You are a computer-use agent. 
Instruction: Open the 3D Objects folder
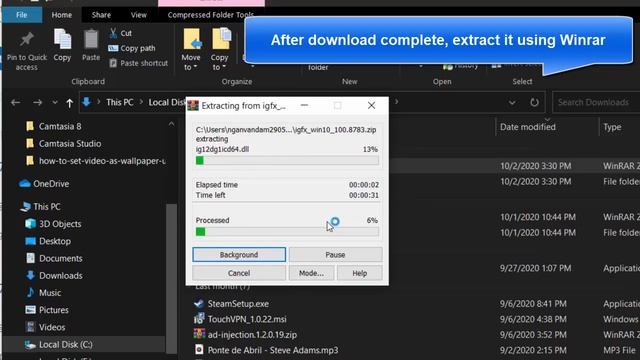[60, 224]
